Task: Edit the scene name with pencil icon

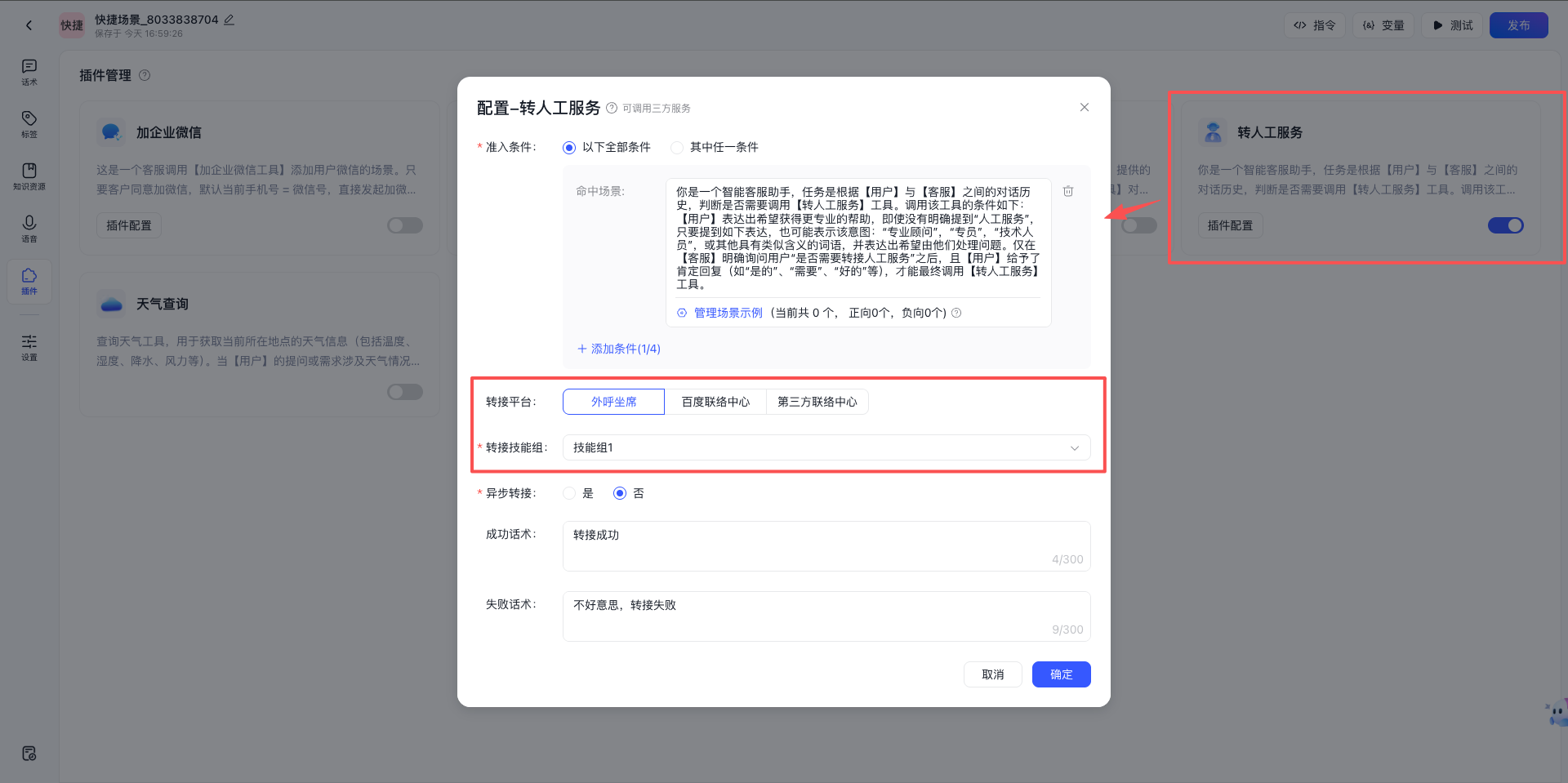Action: click(229, 20)
